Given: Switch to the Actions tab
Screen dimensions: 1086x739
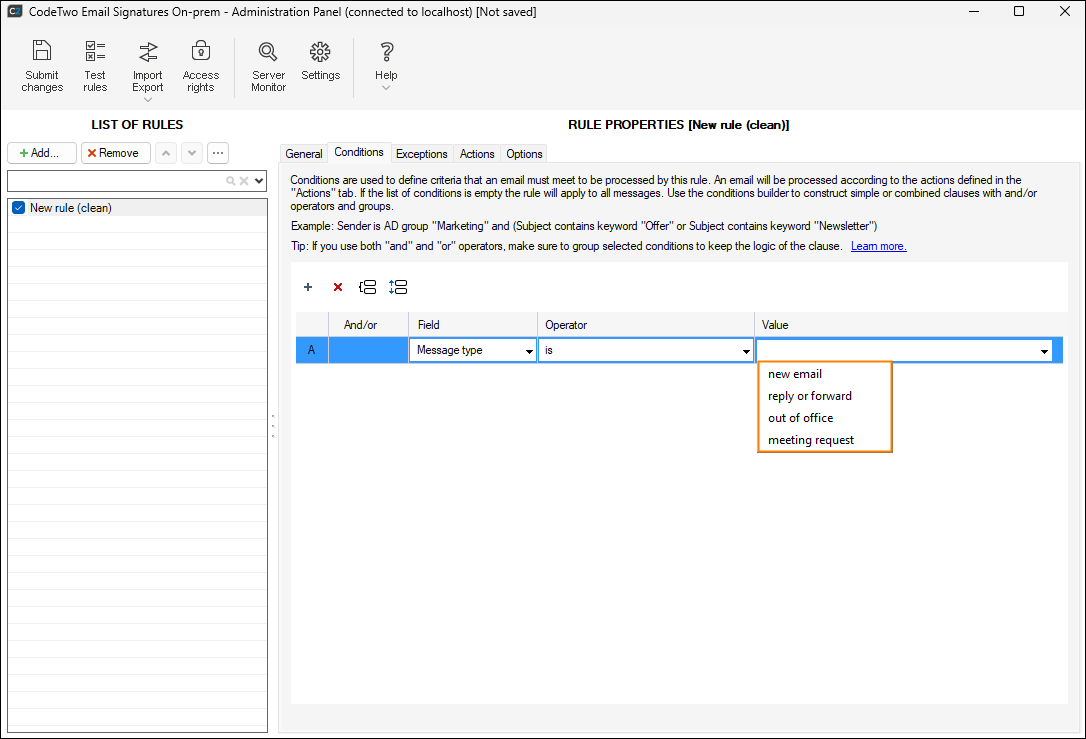Looking at the screenshot, I should [x=477, y=154].
